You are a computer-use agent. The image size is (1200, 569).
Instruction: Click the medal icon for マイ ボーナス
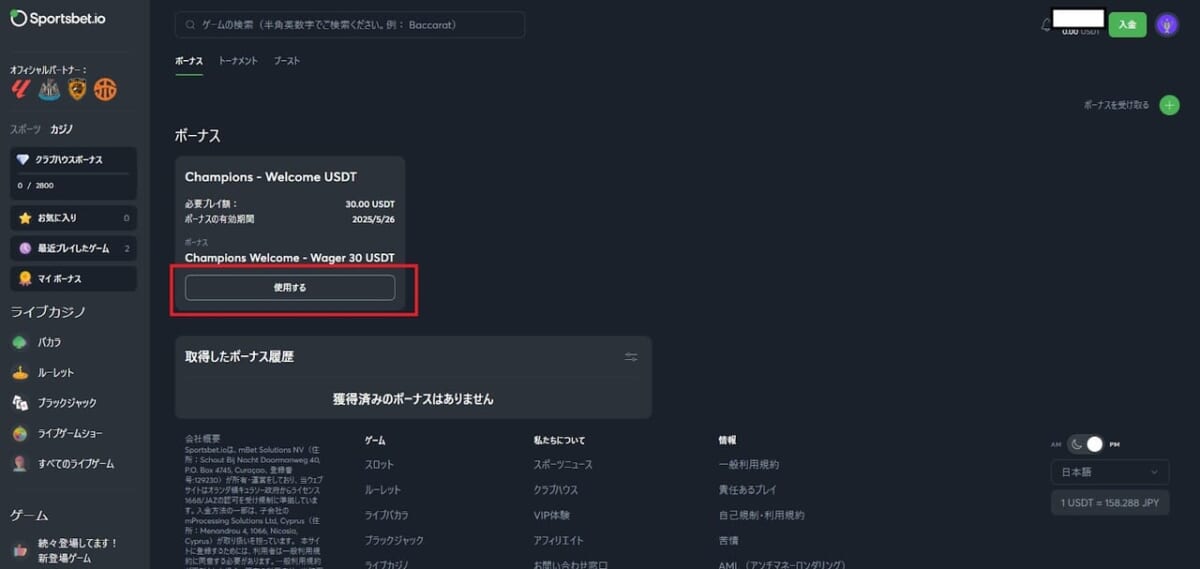[x=25, y=278]
